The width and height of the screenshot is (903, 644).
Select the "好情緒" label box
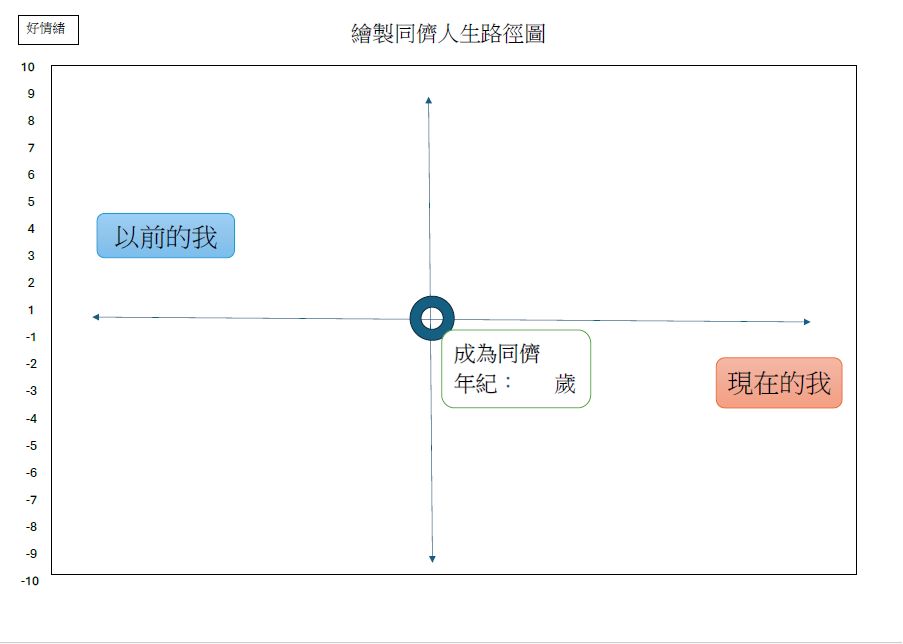[x=47, y=29]
